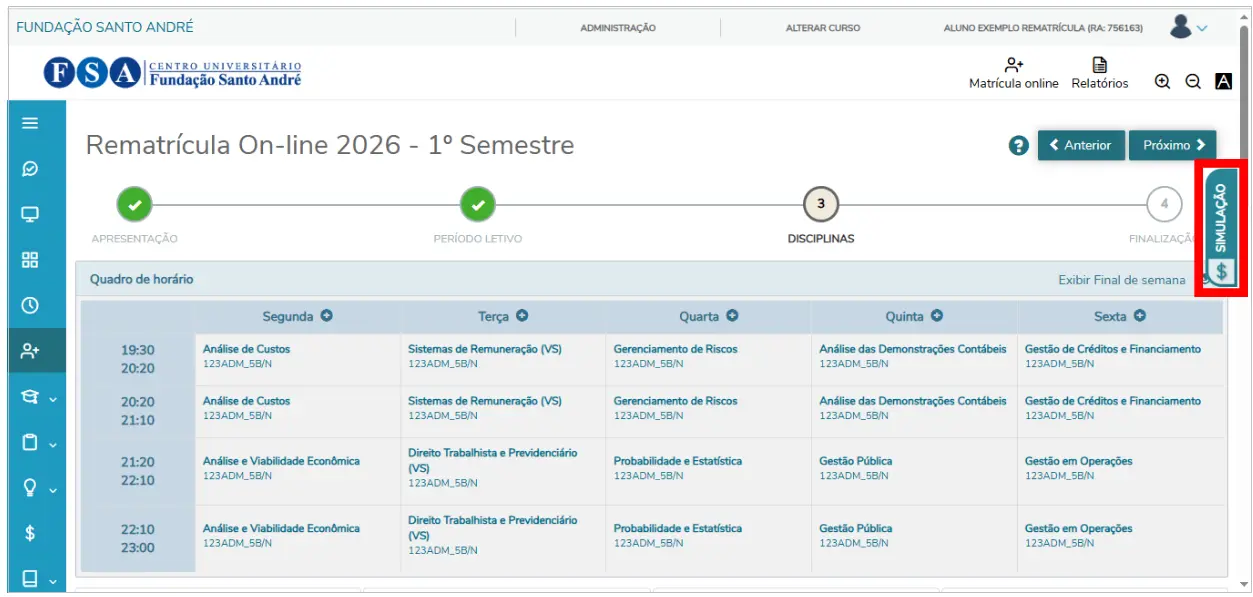This screenshot has width=1253, height=597.
Task: Click the zoom out magnifier icon
Action: coord(1193,82)
